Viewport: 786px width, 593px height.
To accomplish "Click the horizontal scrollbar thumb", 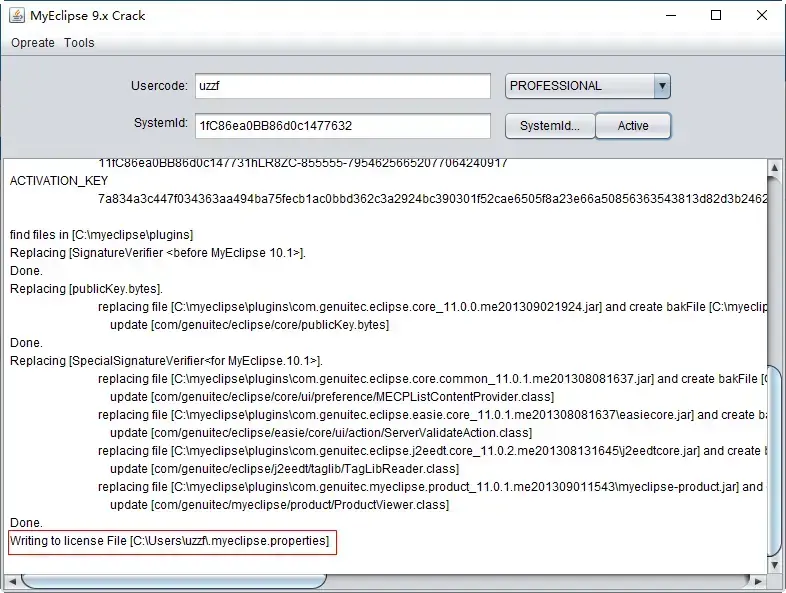I will (x=174, y=581).
